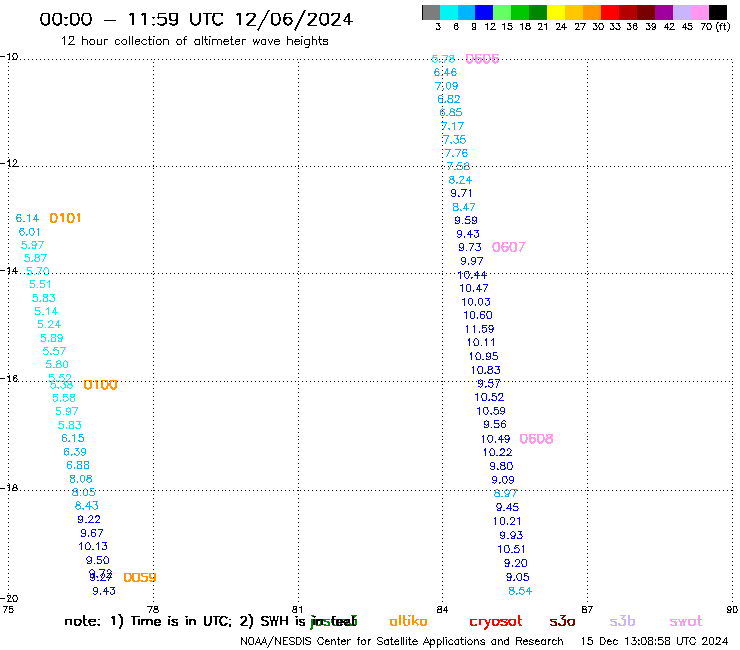This screenshot has height=650, width=740.
Task: Click the wave height value 5.80
Action: (x=57, y=364)
